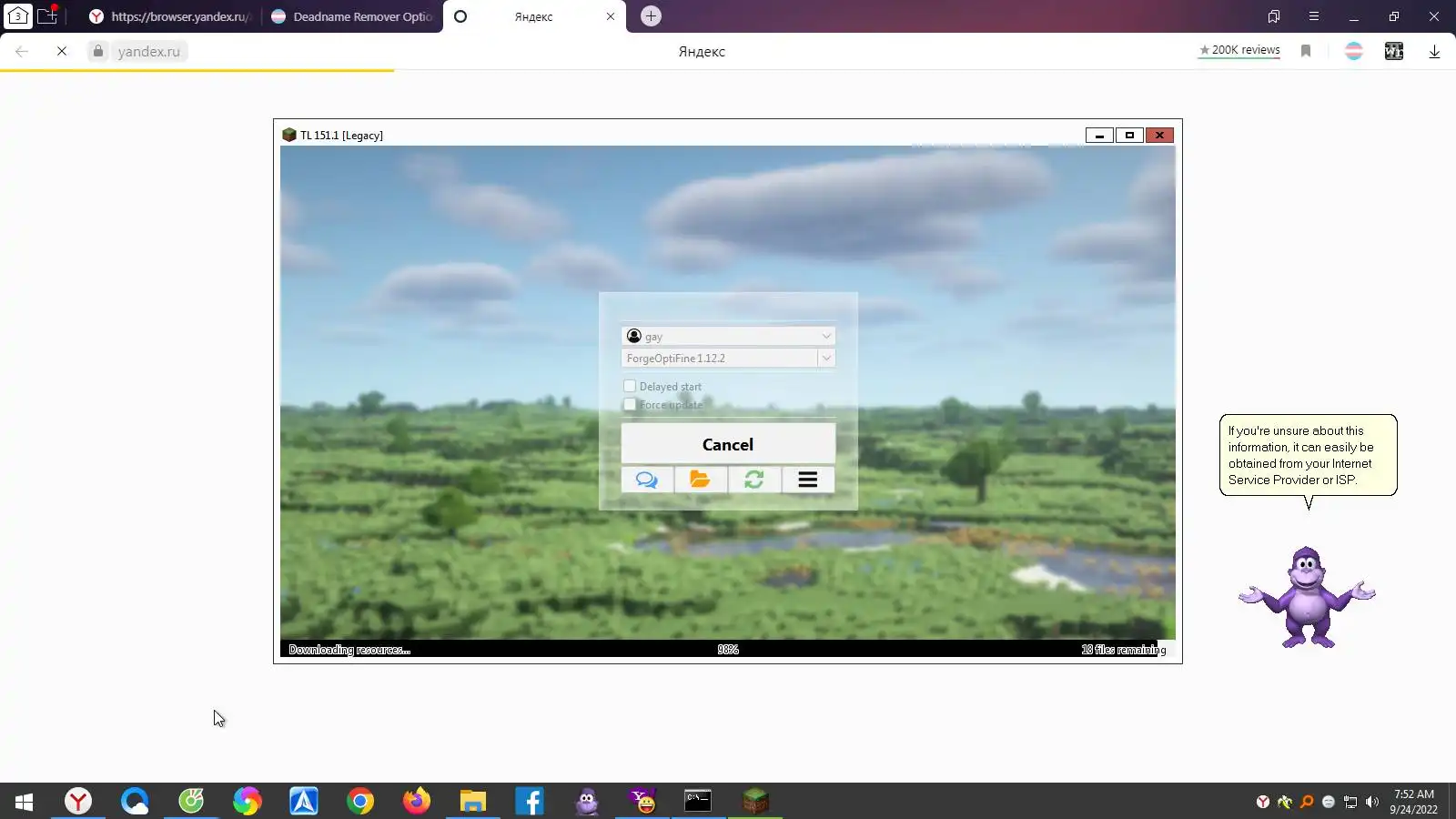Click the BonziBuddy purple gorilla

point(1307,597)
